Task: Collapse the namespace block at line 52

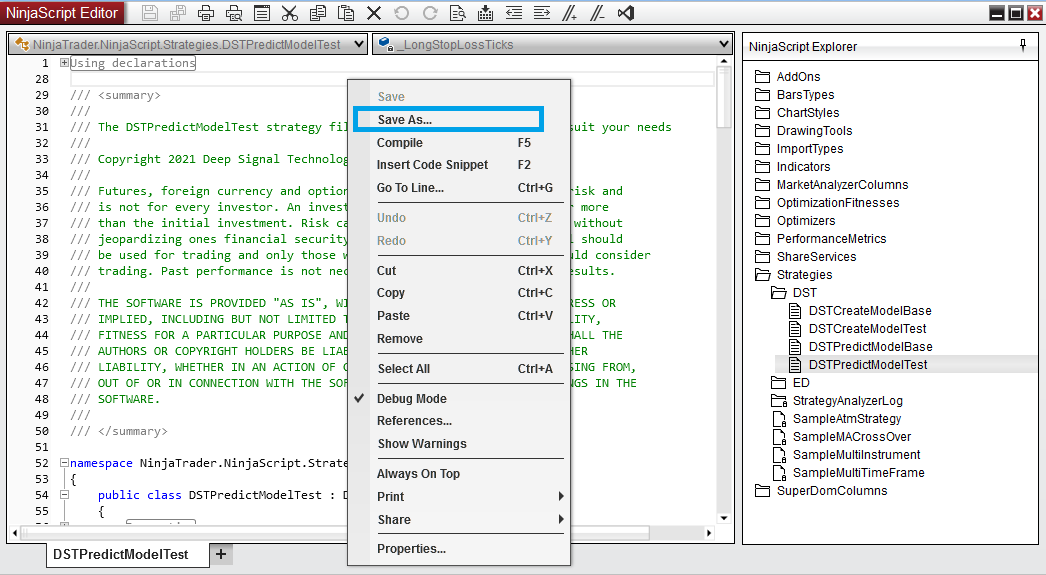Action: point(64,462)
